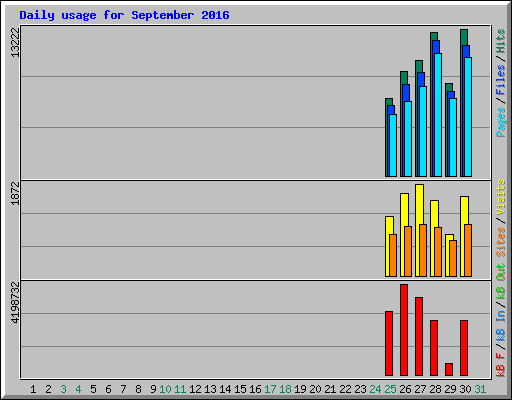The height and width of the screenshot is (400, 512).
Task: Select the orange Sites bar for day 26
Action: tap(408, 251)
